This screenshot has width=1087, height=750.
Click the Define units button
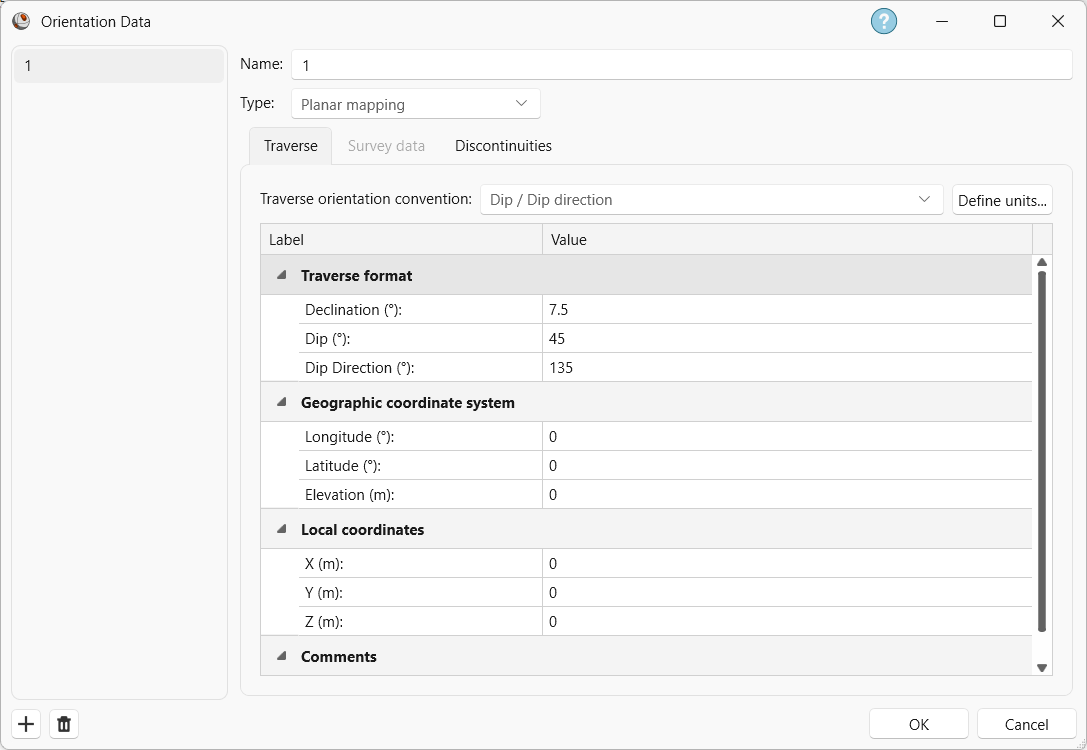click(x=1002, y=199)
